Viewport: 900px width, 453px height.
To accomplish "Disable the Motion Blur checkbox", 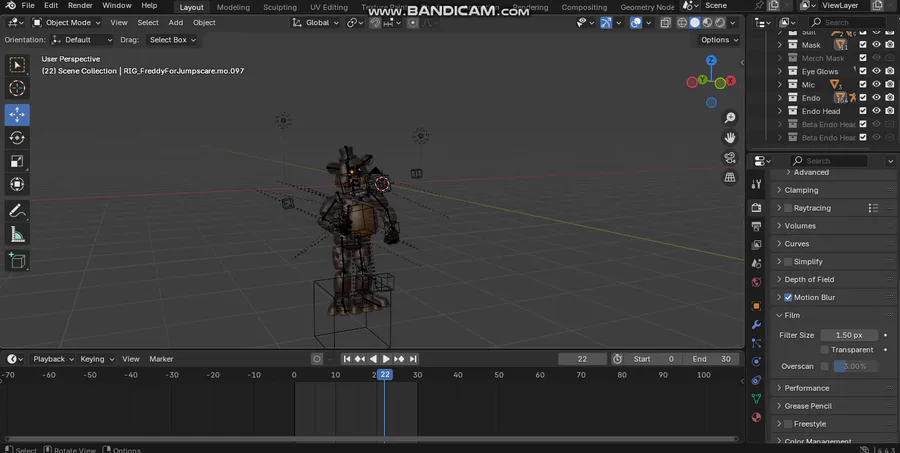I will pyautogui.click(x=788, y=297).
